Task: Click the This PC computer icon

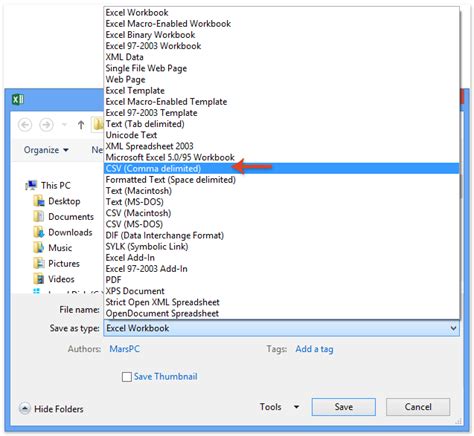Action: [31, 185]
